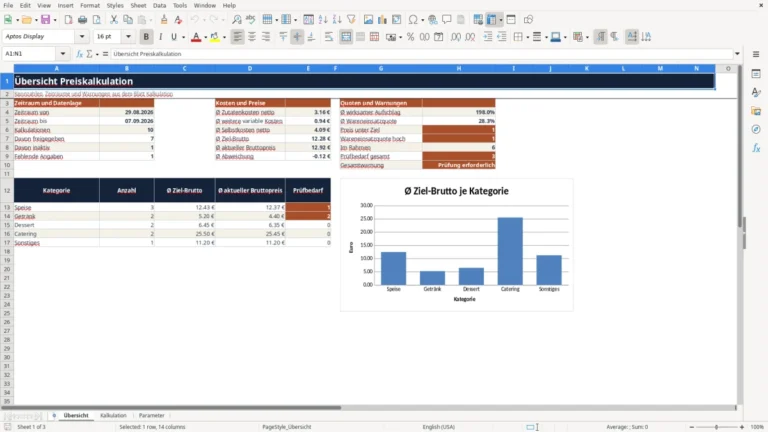768x432 pixels.
Task: Click the Save document icon
Action: pyautogui.click(x=46, y=20)
